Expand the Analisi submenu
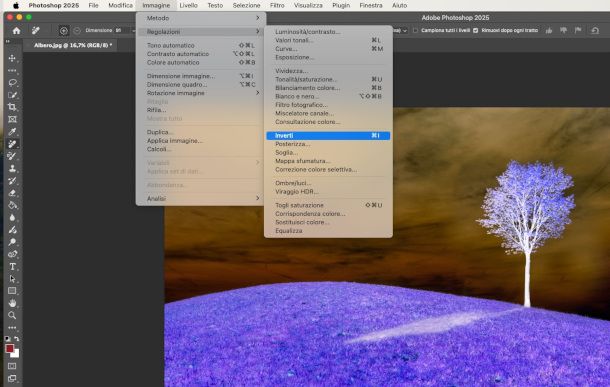The image size is (610, 387). coord(201,199)
